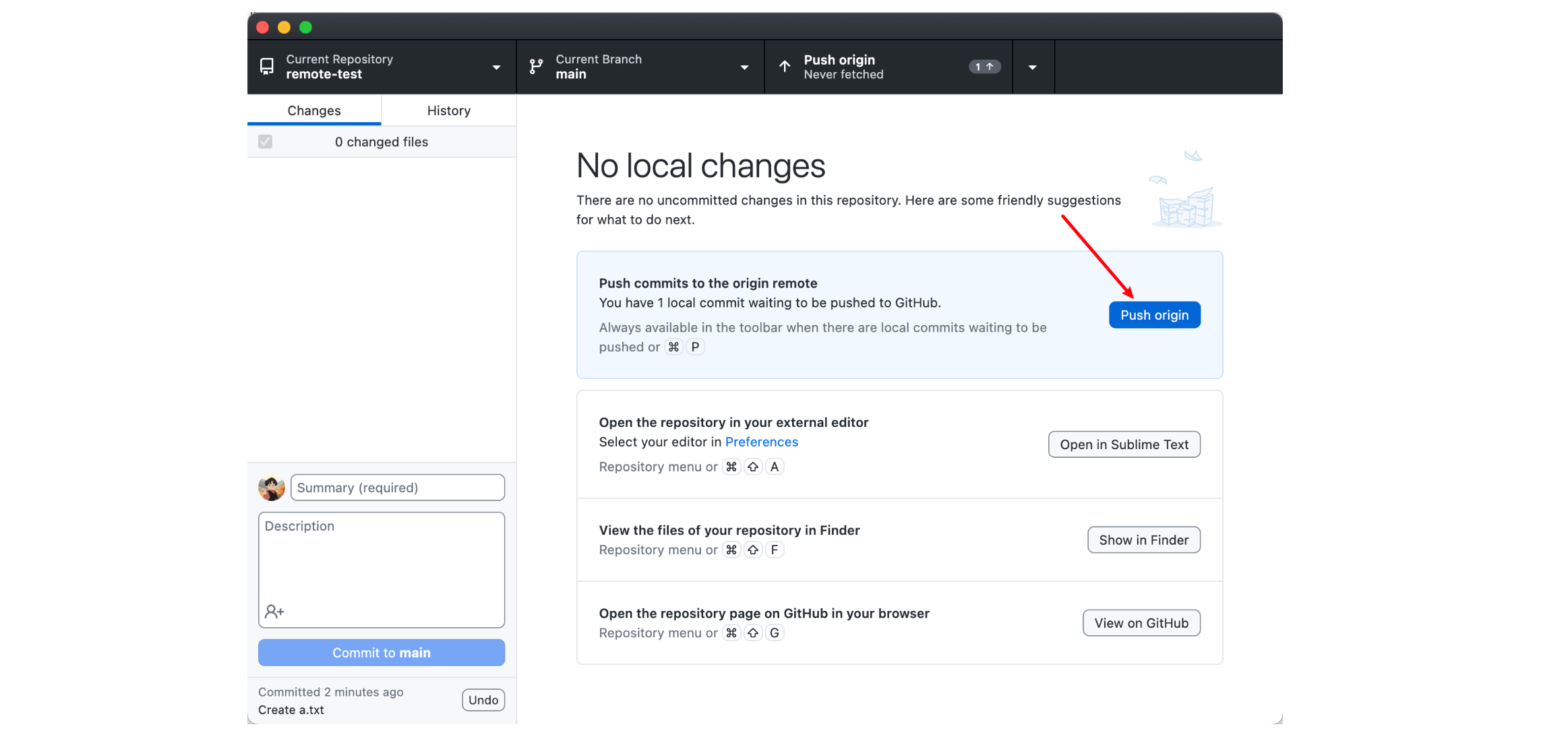Click Open in Sublime Text button
The image size is (1568, 731).
1124,444
